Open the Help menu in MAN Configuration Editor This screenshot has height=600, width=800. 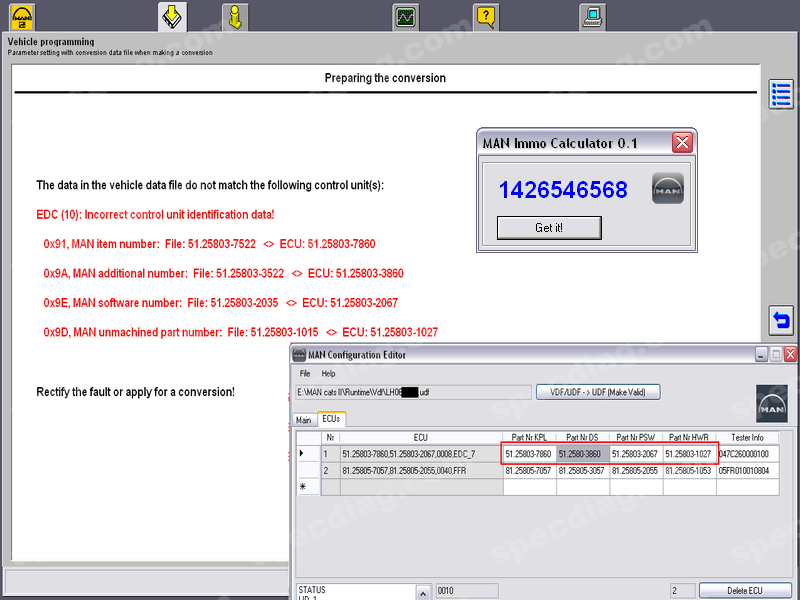coord(331,372)
